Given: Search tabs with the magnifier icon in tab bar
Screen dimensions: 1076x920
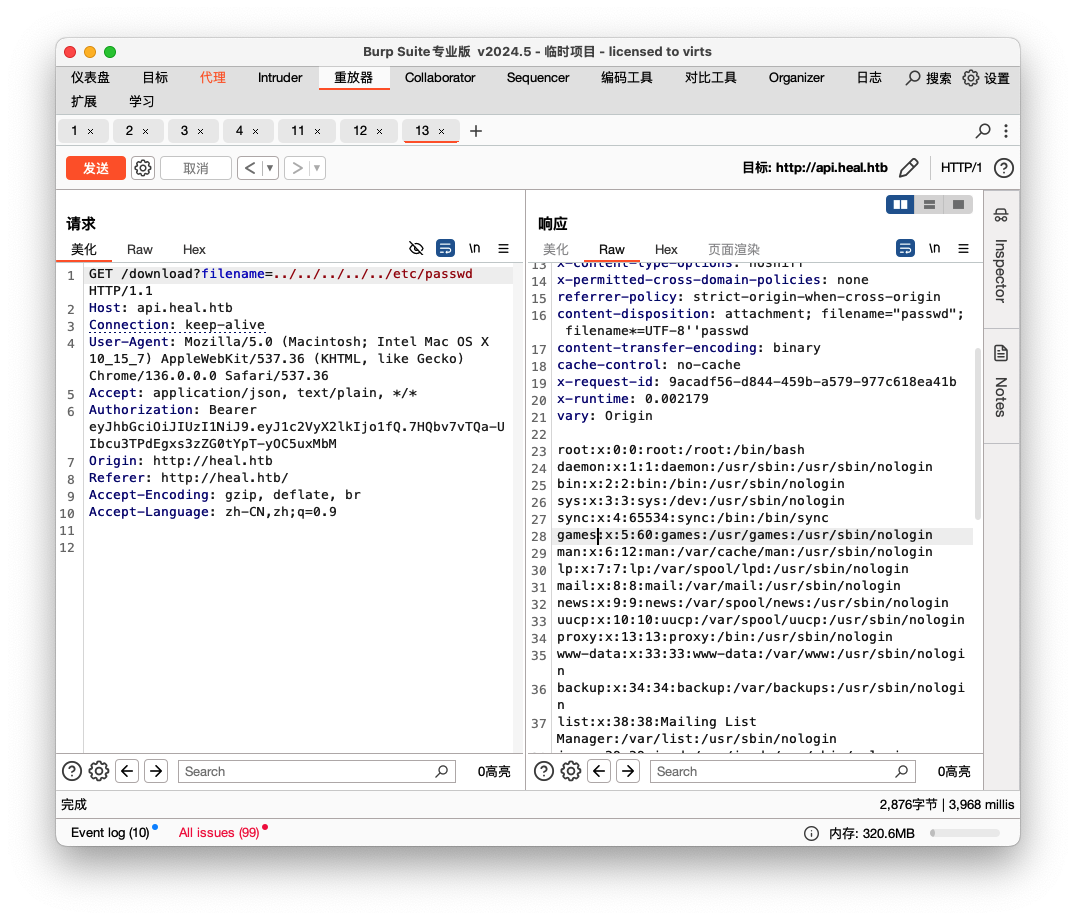Looking at the screenshot, I should (983, 130).
